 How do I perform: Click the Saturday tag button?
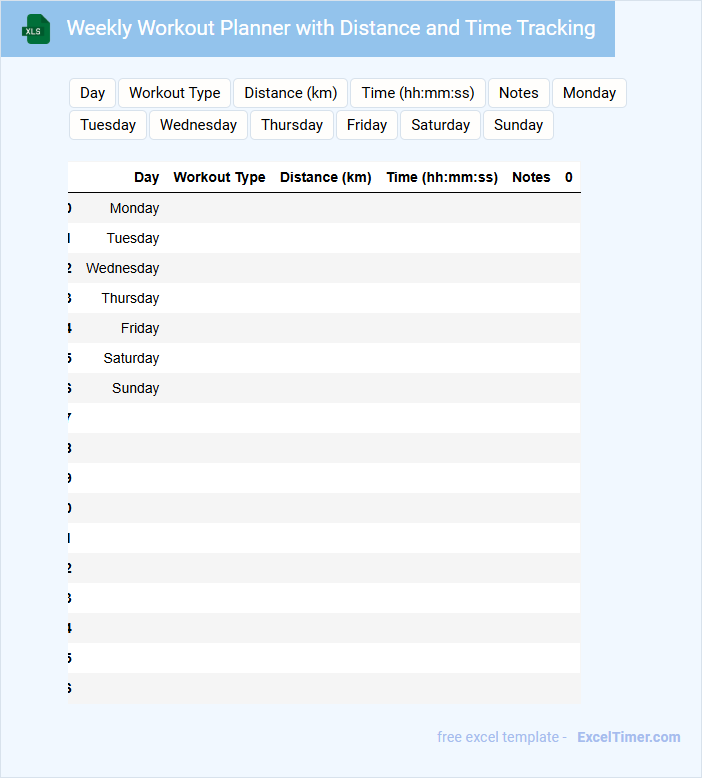[x=441, y=125]
